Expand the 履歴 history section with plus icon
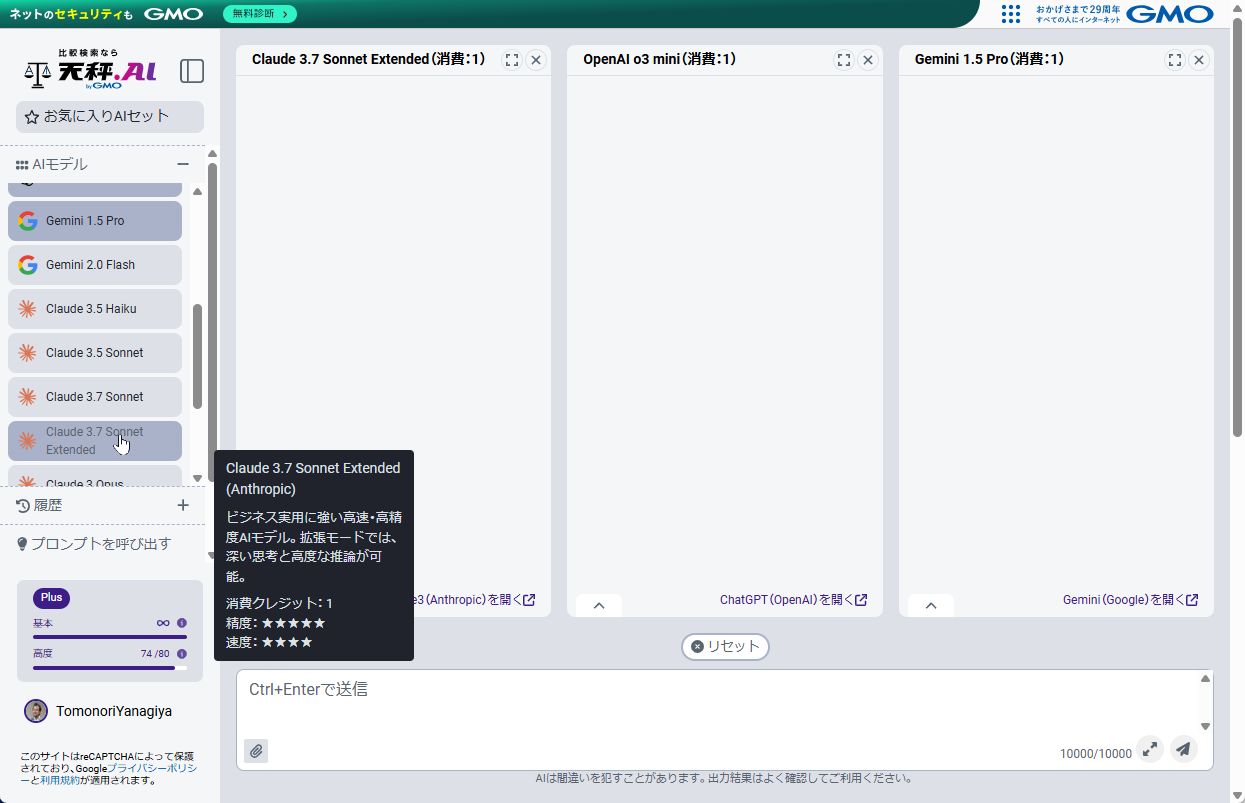1245x803 pixels. click(x=183, y=505)
